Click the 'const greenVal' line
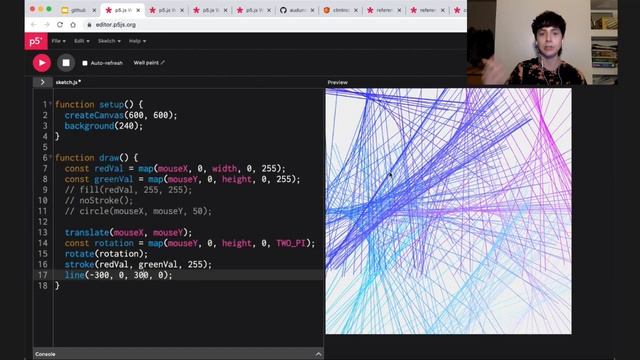This screenshot has height=360, width=640. tap(182, 179)
